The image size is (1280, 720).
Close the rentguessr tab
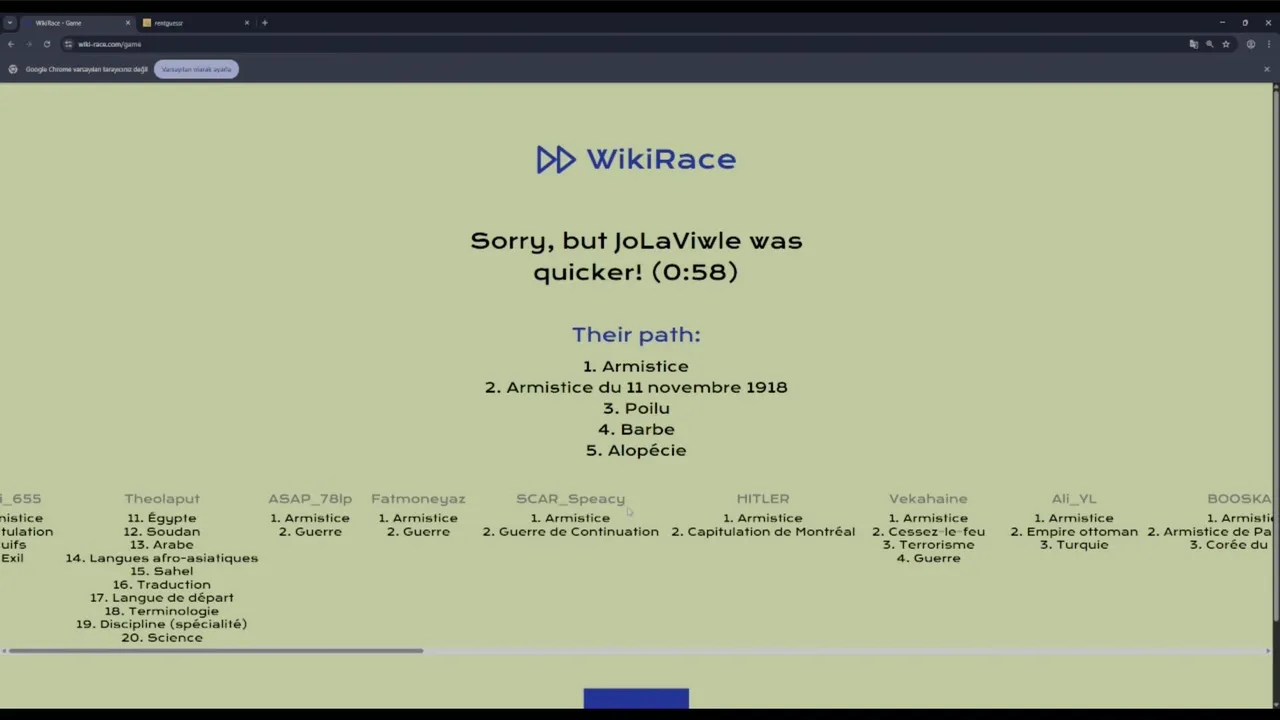(x=247, y=22)
